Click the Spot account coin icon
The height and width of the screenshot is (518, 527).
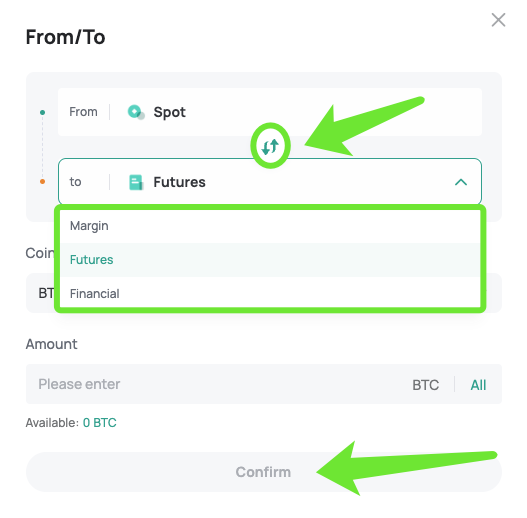[x=136, y=112]
